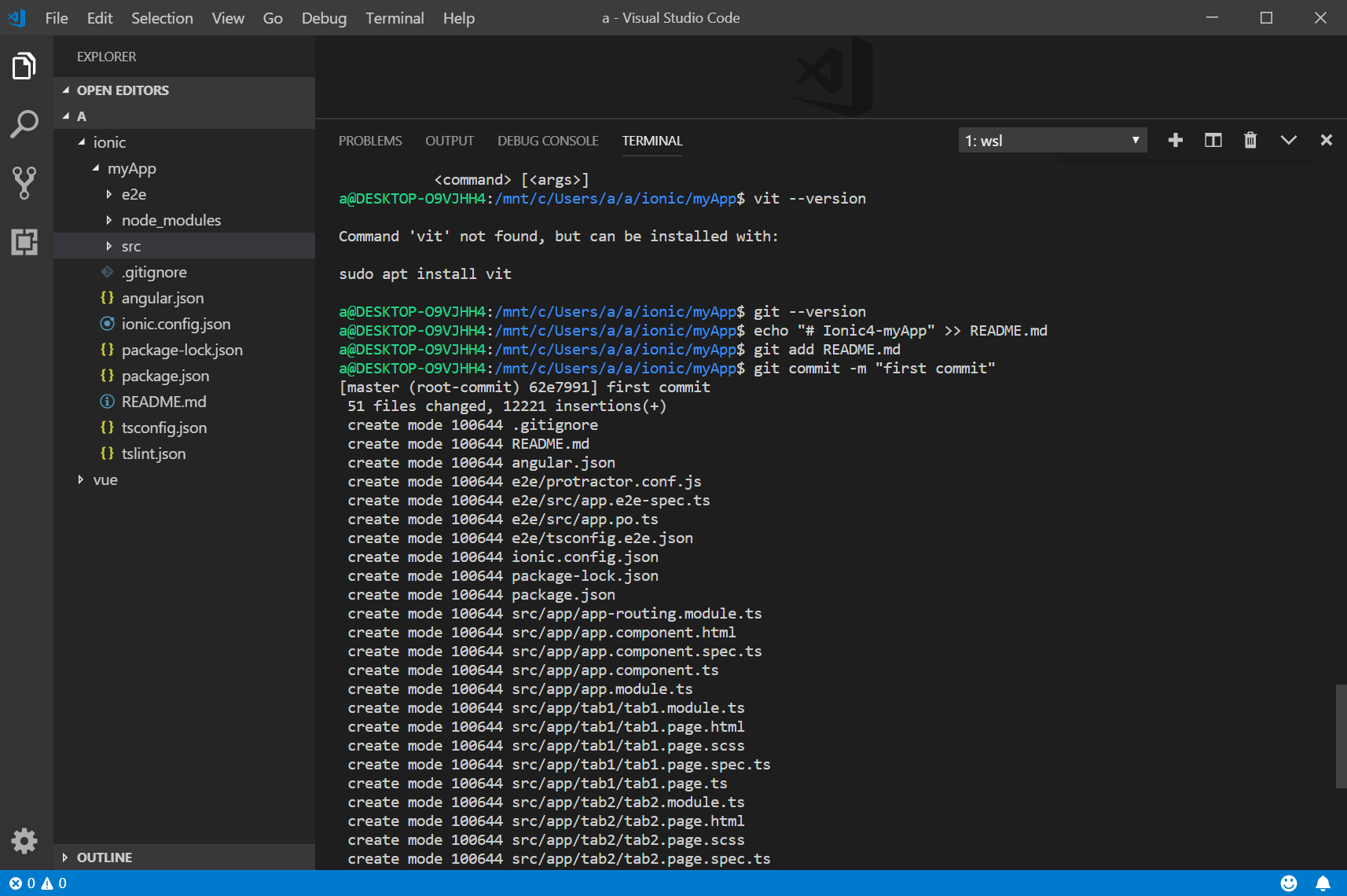Image resolution: width=1347 pixels, height=896 pixels.
Task: Click the feedback smiley icon
Action: (x=1289, y=883)
